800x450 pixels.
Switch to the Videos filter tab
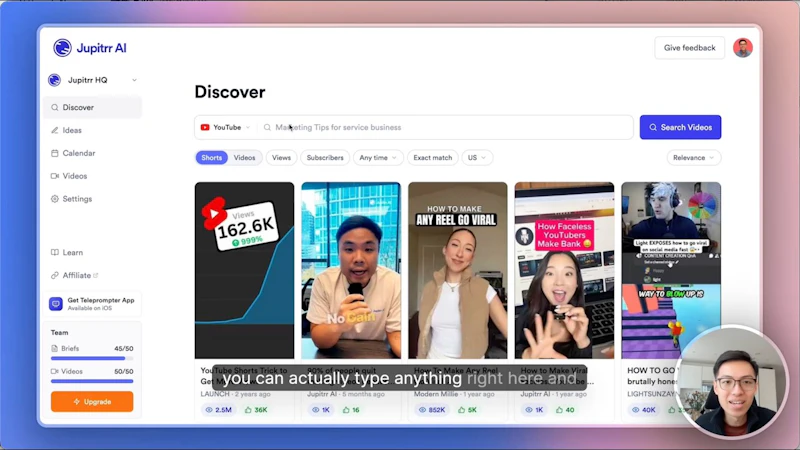click(244, 158)
